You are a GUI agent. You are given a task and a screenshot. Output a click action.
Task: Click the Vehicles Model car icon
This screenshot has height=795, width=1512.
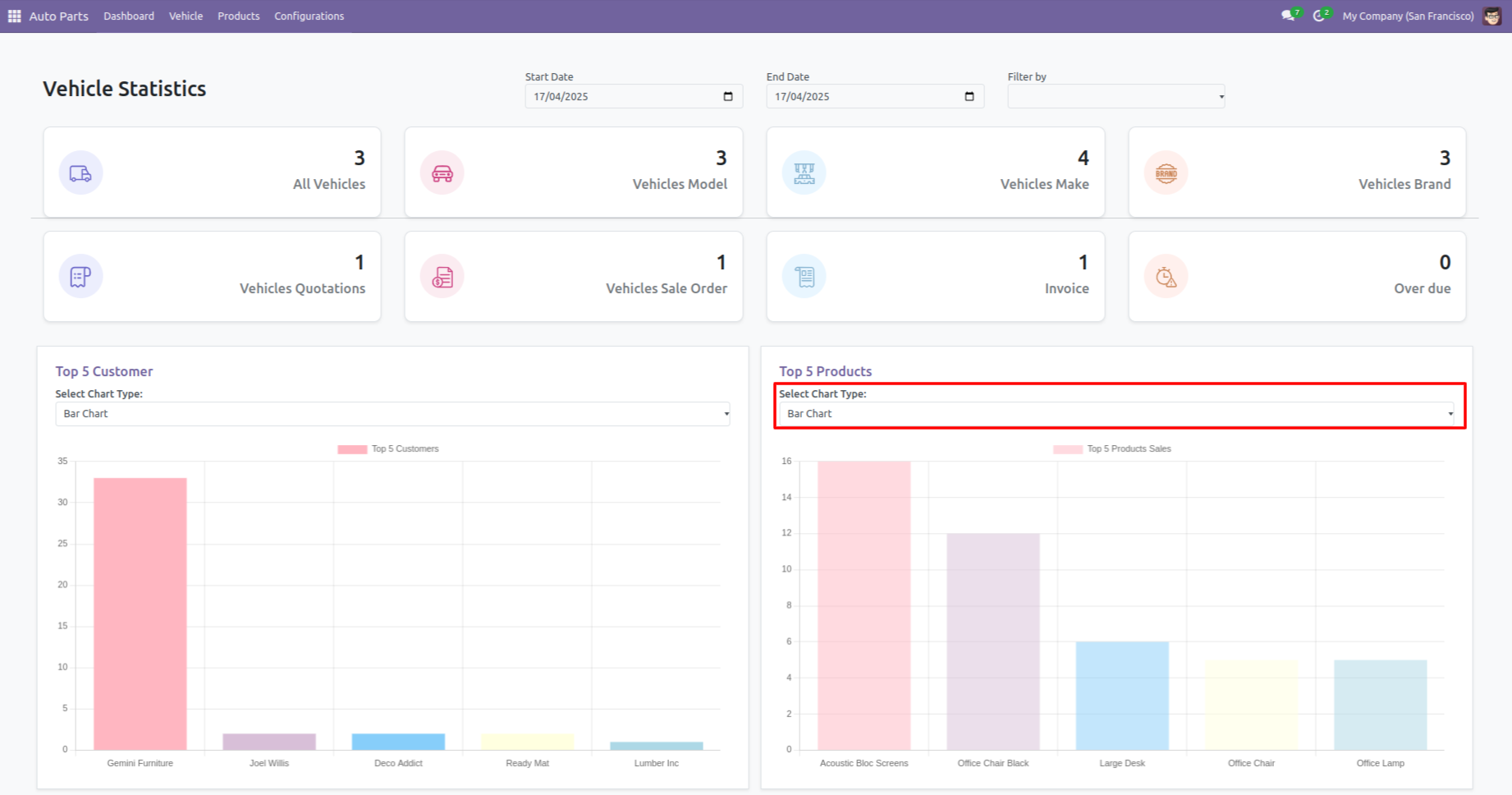(x=442, y=173)
